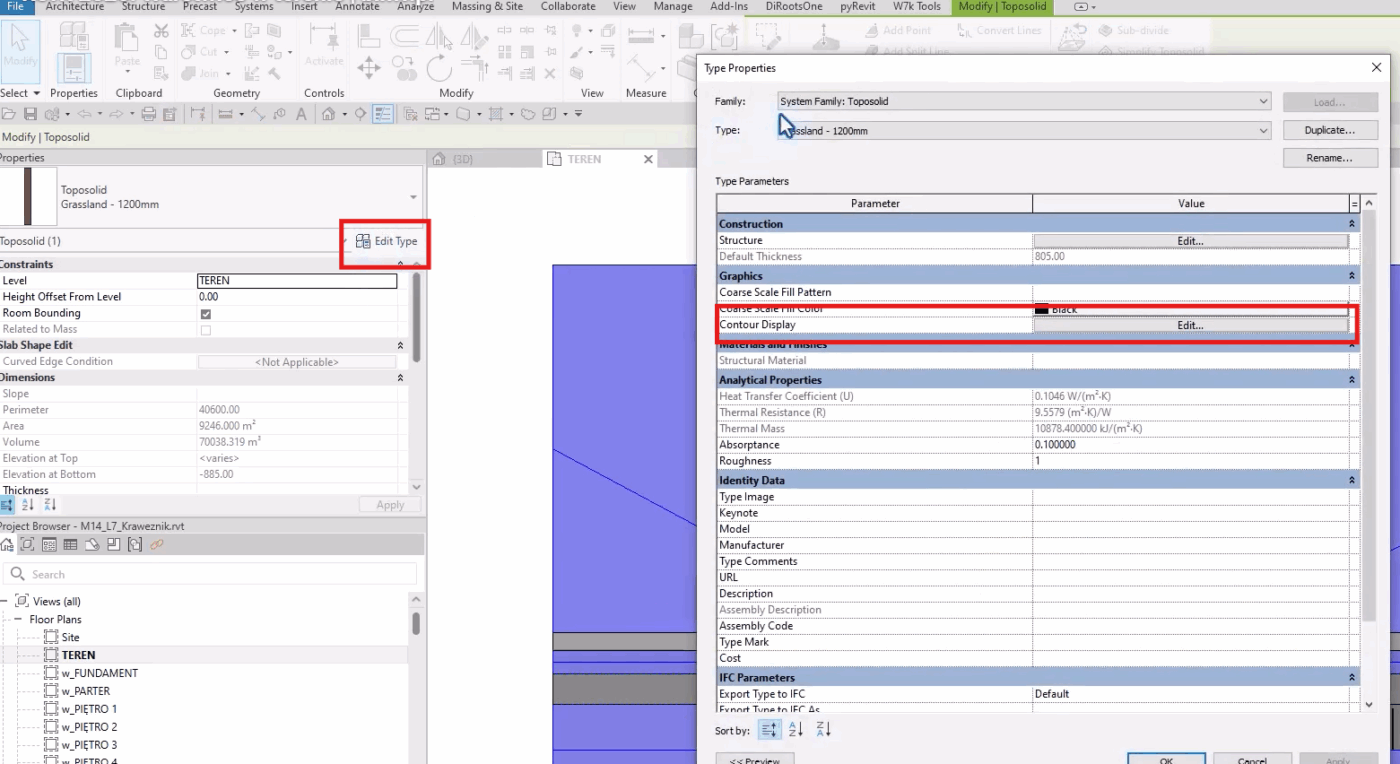Click the Duplicate... button
1400x764 pixels.
[1330, 130]
